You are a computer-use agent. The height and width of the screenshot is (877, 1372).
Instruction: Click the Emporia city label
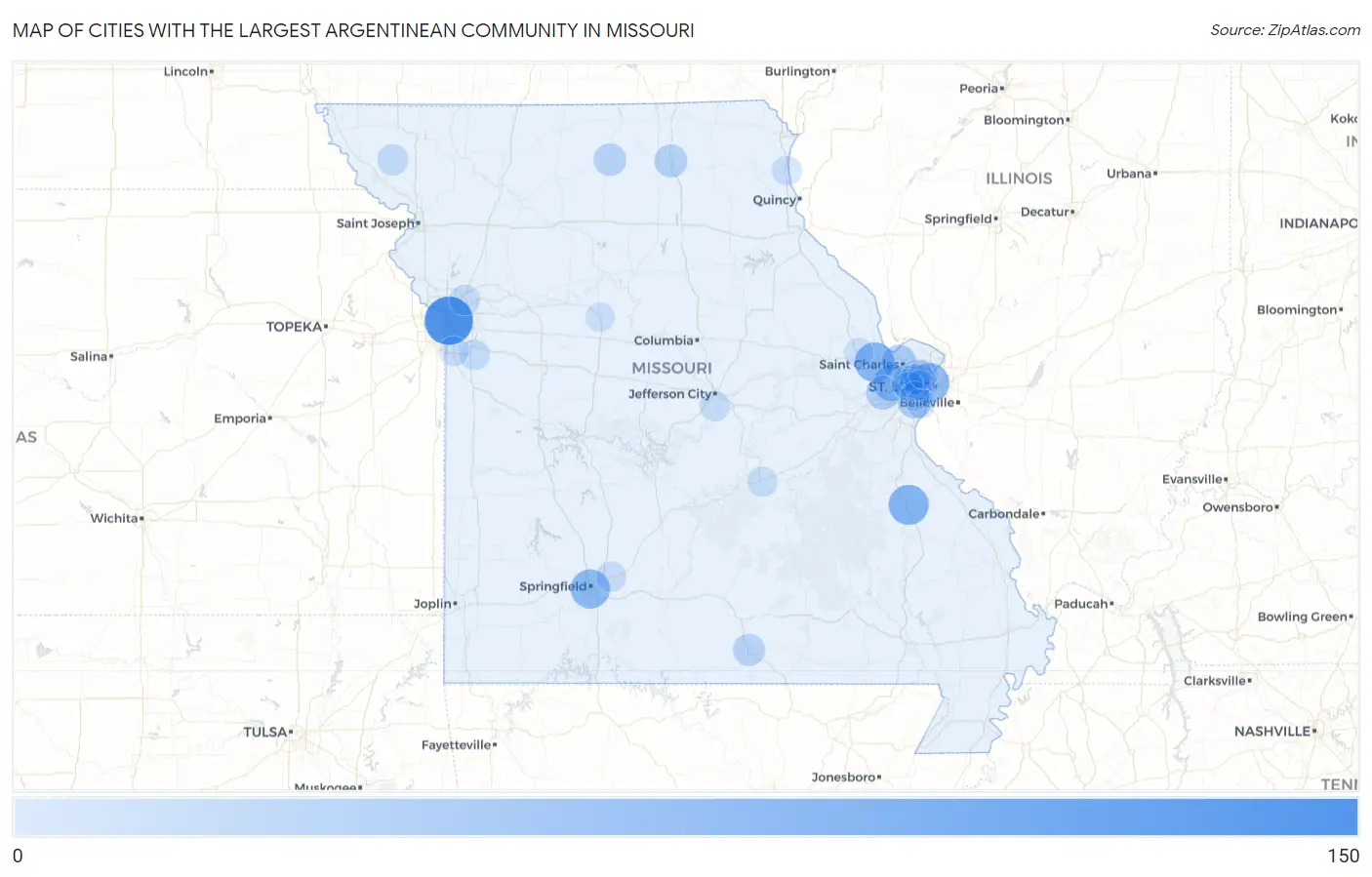point(240,419)
